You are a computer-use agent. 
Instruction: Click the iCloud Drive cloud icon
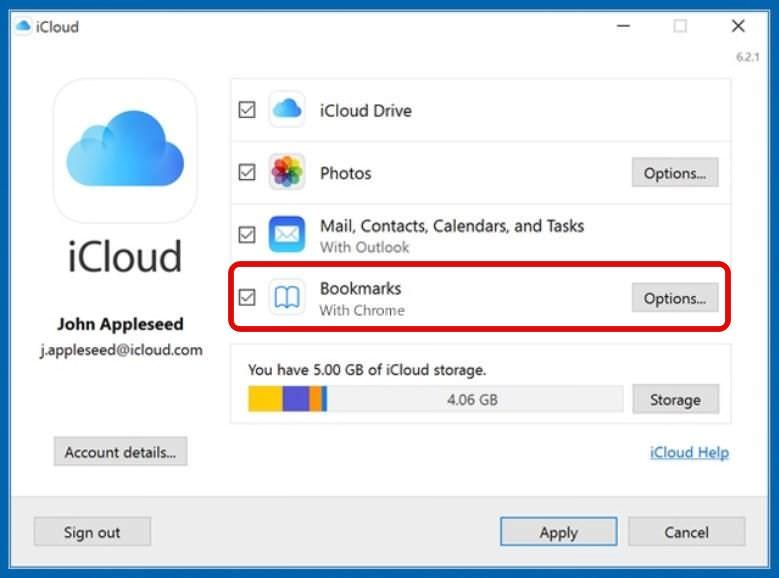coord(287,109)
